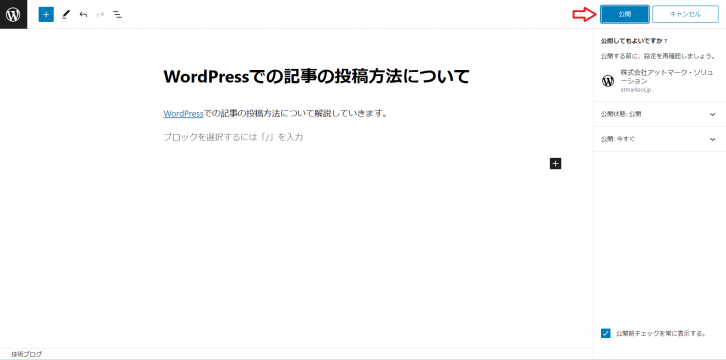Click the WordPress logo in top-left corner
The width and height of the screenshot is (726, 360).
(13, 14)
